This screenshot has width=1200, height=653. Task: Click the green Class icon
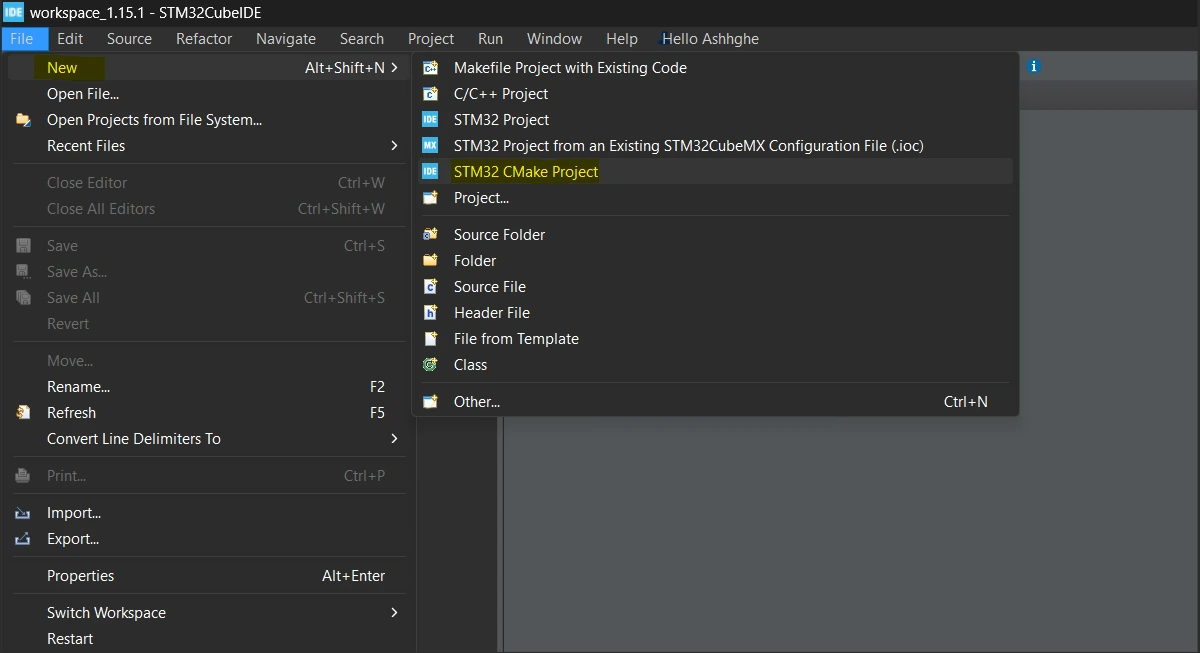(430, 365)
